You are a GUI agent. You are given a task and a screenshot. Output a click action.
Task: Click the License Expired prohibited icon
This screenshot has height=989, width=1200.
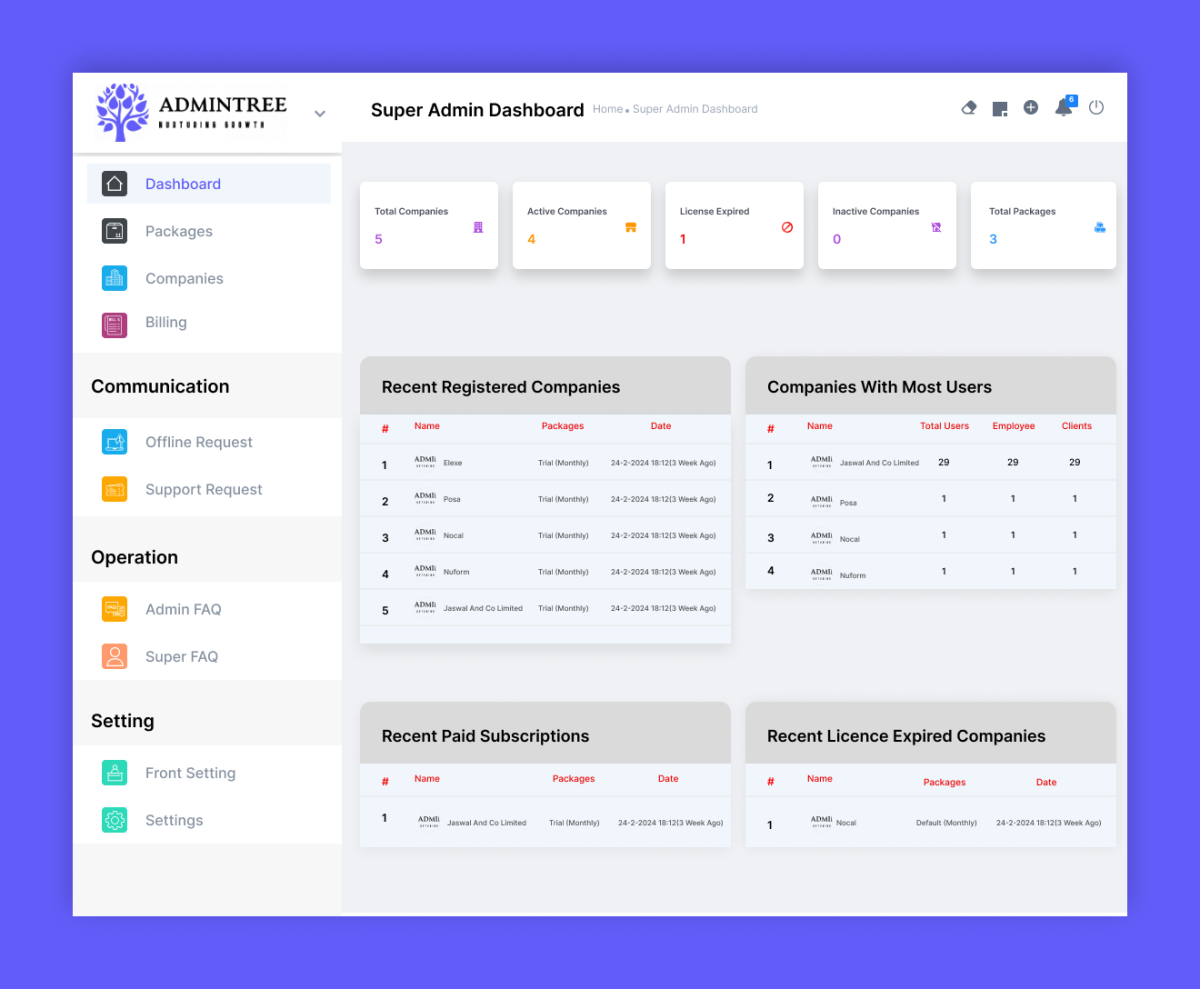tap(787, 227)
